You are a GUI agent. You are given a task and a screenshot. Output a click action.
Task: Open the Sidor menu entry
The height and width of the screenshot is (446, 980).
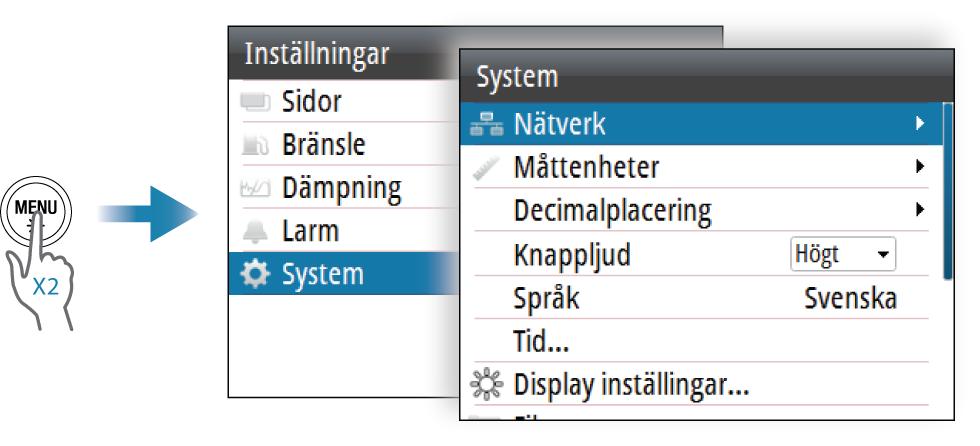click(x=342, y=101)
